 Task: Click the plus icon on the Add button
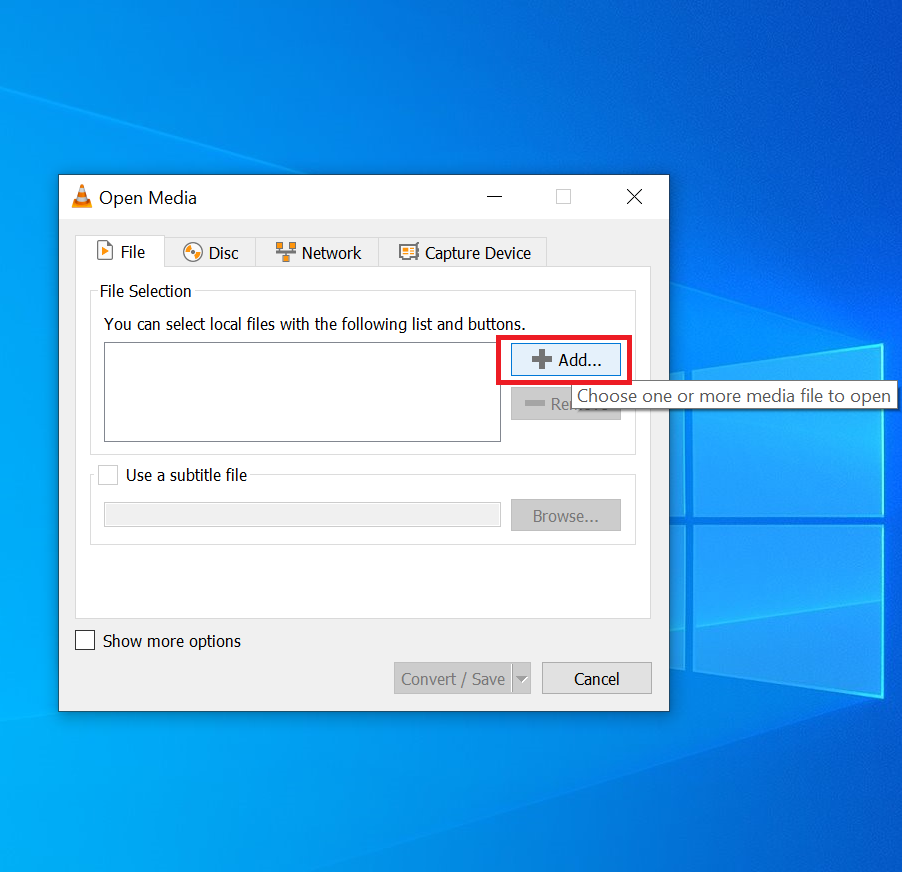[x=541, y=359]
